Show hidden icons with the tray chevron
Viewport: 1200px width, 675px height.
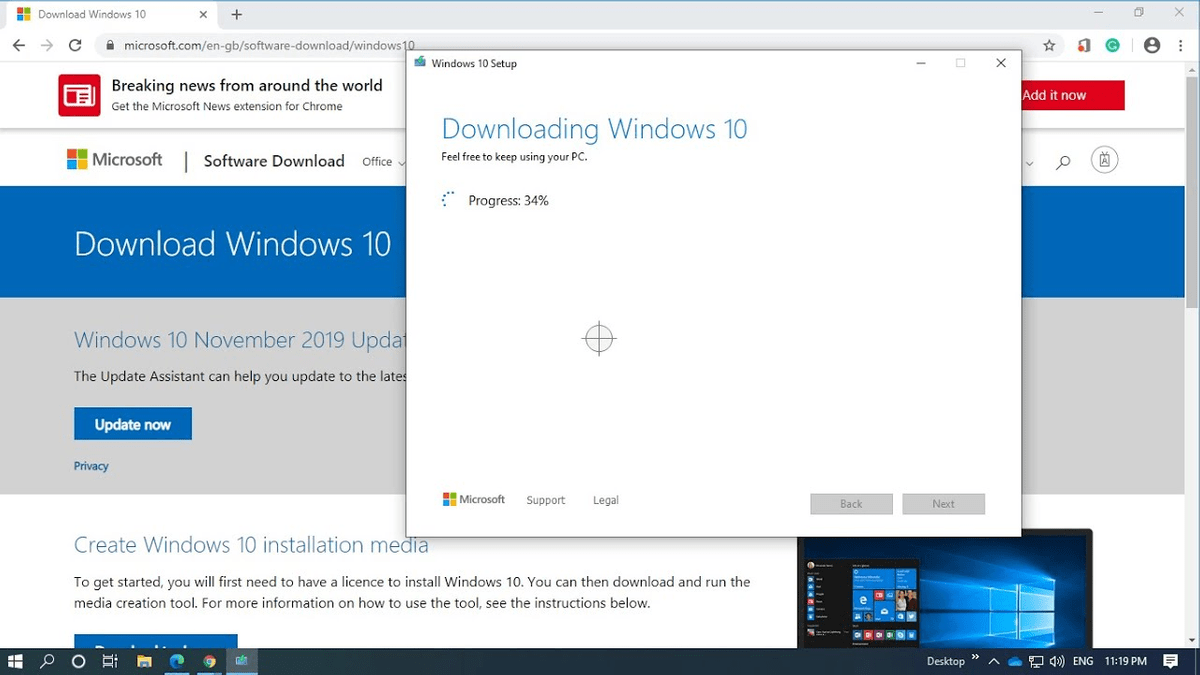pyautogui.click(x=993, y=661)
